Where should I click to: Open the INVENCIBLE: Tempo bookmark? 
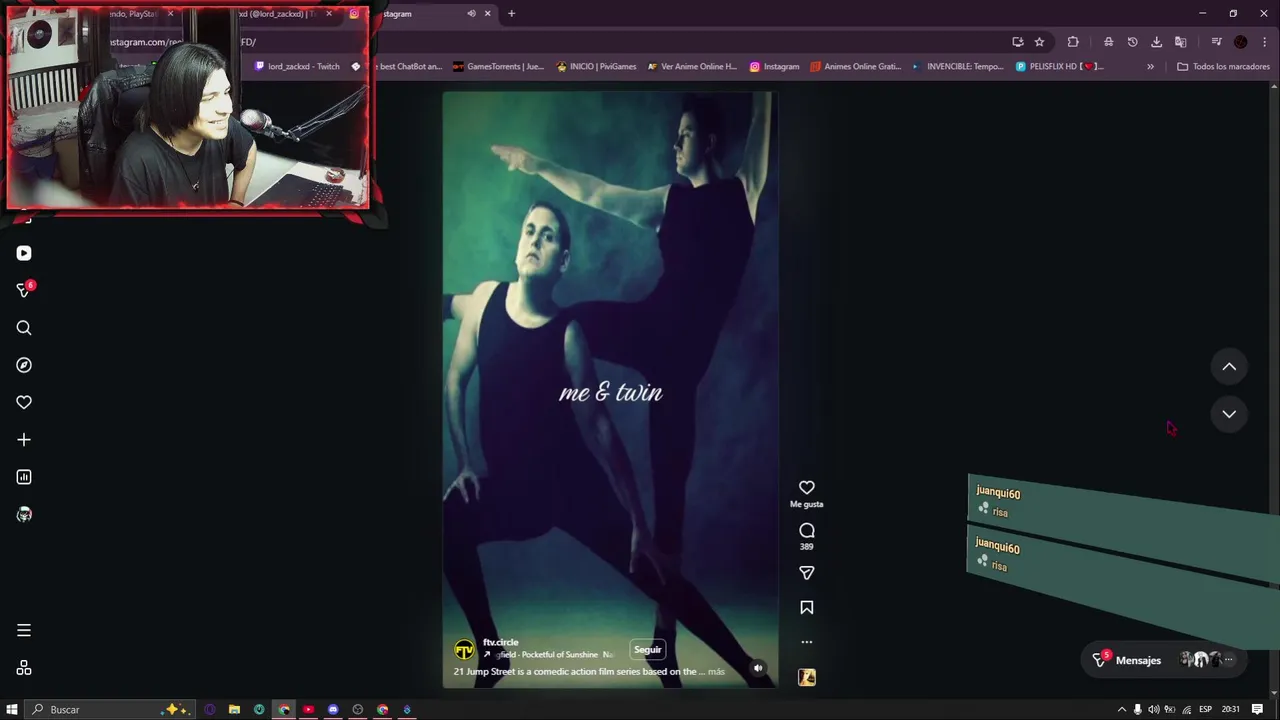tap(958, 66)
